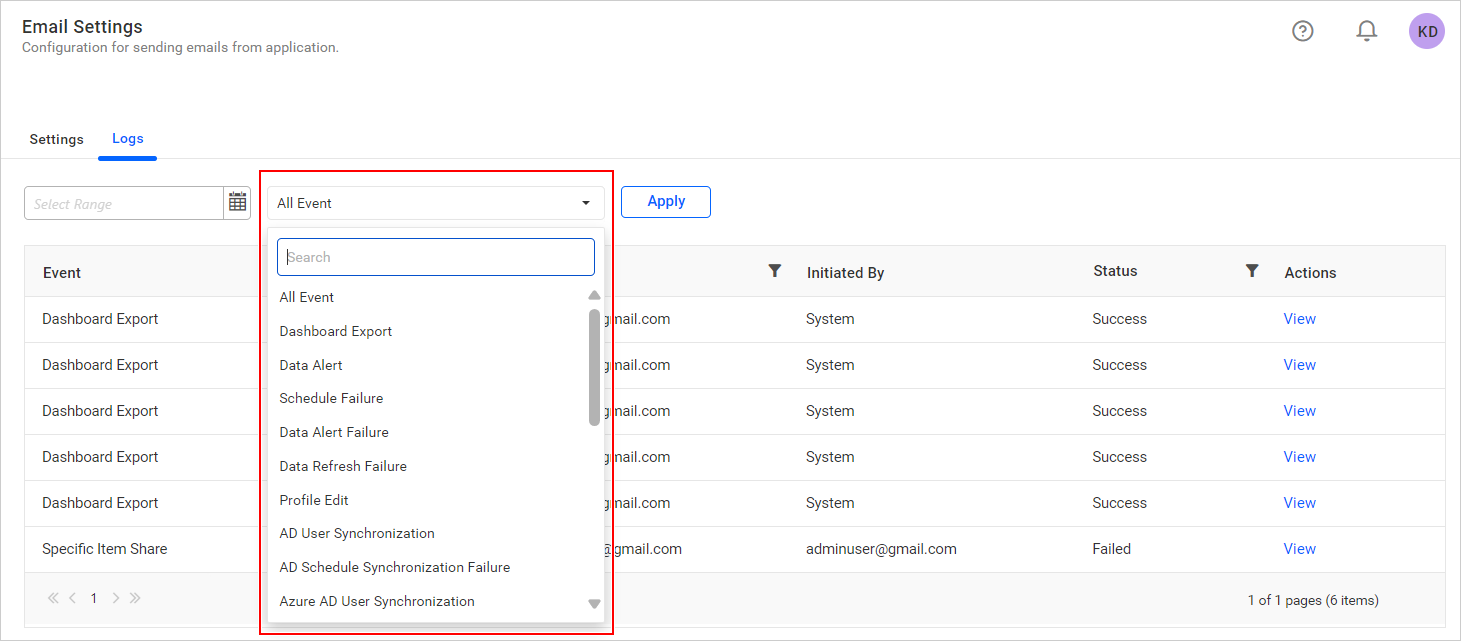Screen dimensions: 1461x641
Task: Select Dashboard Export from the event dropdown
Action: coord(335,330)
